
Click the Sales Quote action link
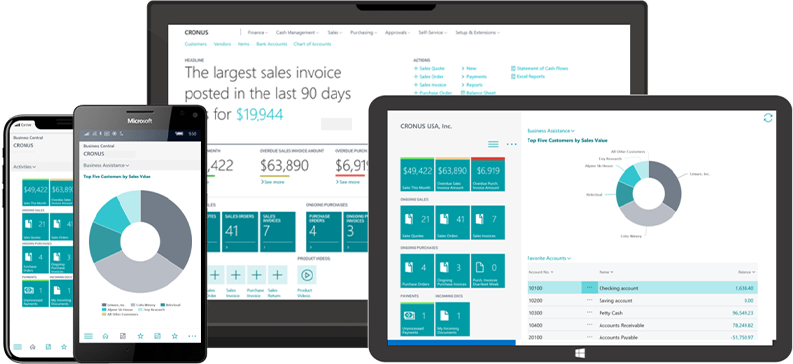pos(429,68)
